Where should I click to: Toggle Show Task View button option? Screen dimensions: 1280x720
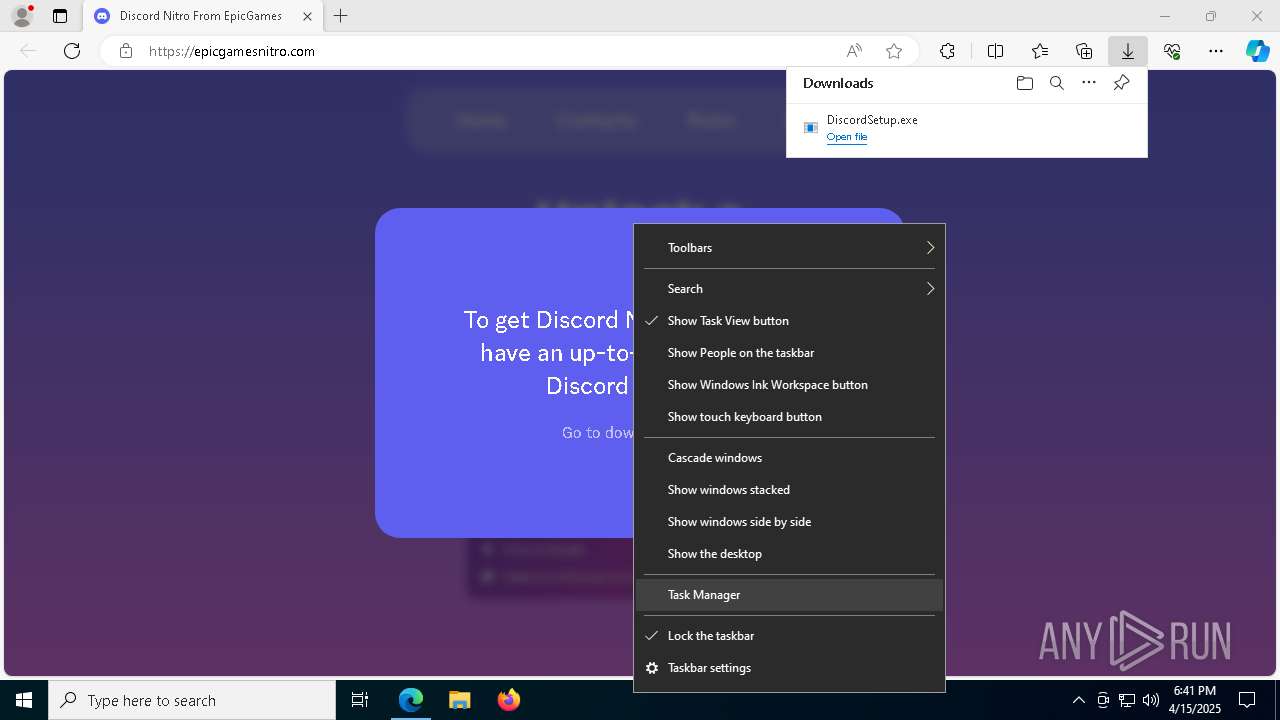(x=789, y=321)
